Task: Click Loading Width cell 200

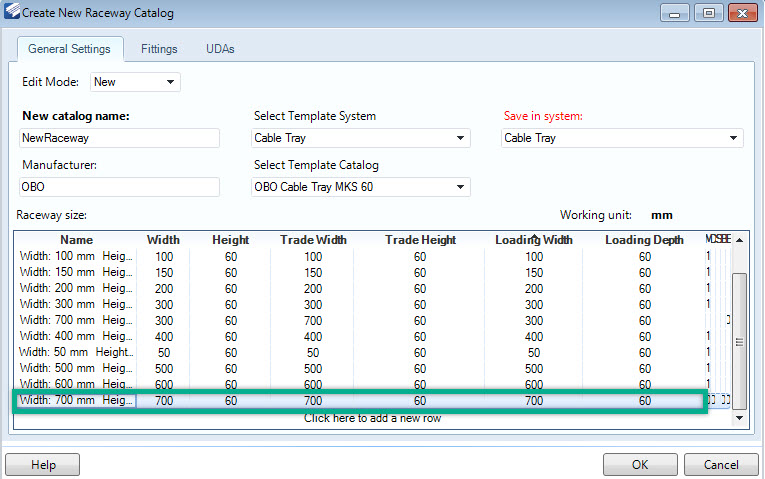Action: pos(534,289)
